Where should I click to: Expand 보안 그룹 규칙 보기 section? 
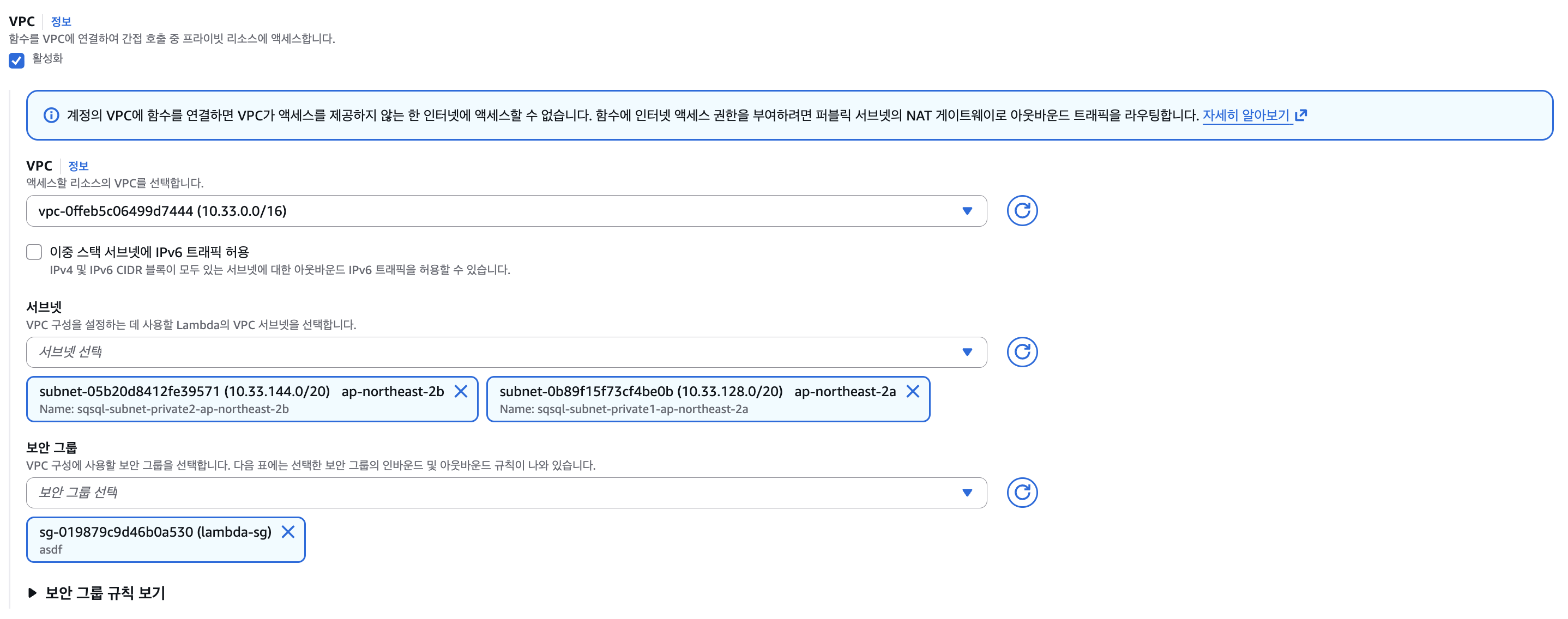[x=98, y=592]
